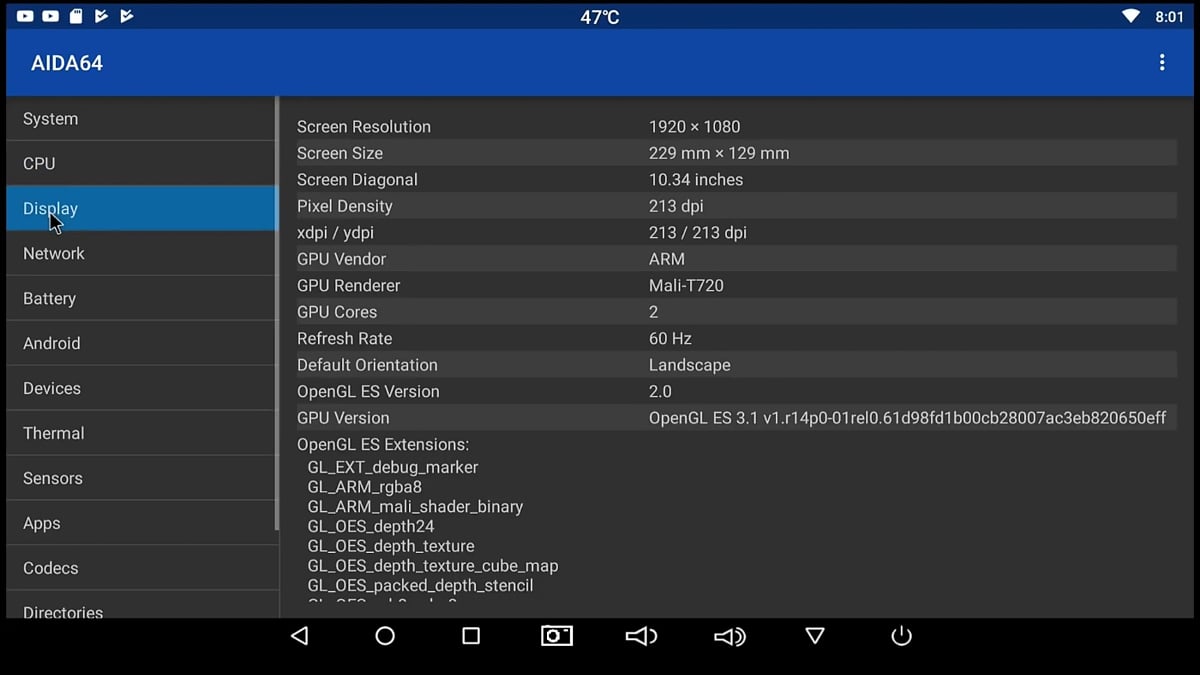Screen dimensions: 1200x675
Task: Click the "GPU Cores" label
Action: 337,312
